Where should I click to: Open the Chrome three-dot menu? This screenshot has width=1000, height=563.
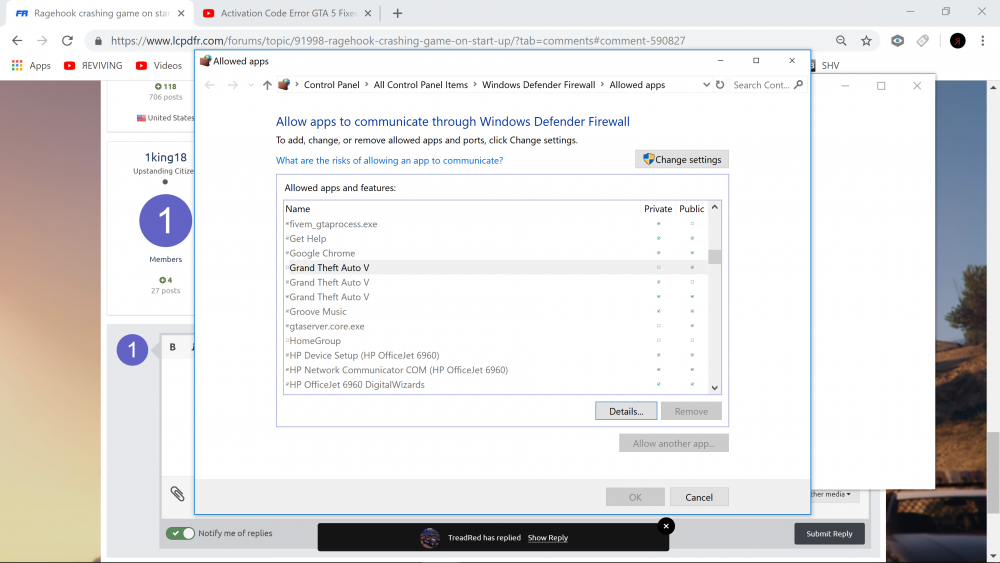tap(982, 41)
